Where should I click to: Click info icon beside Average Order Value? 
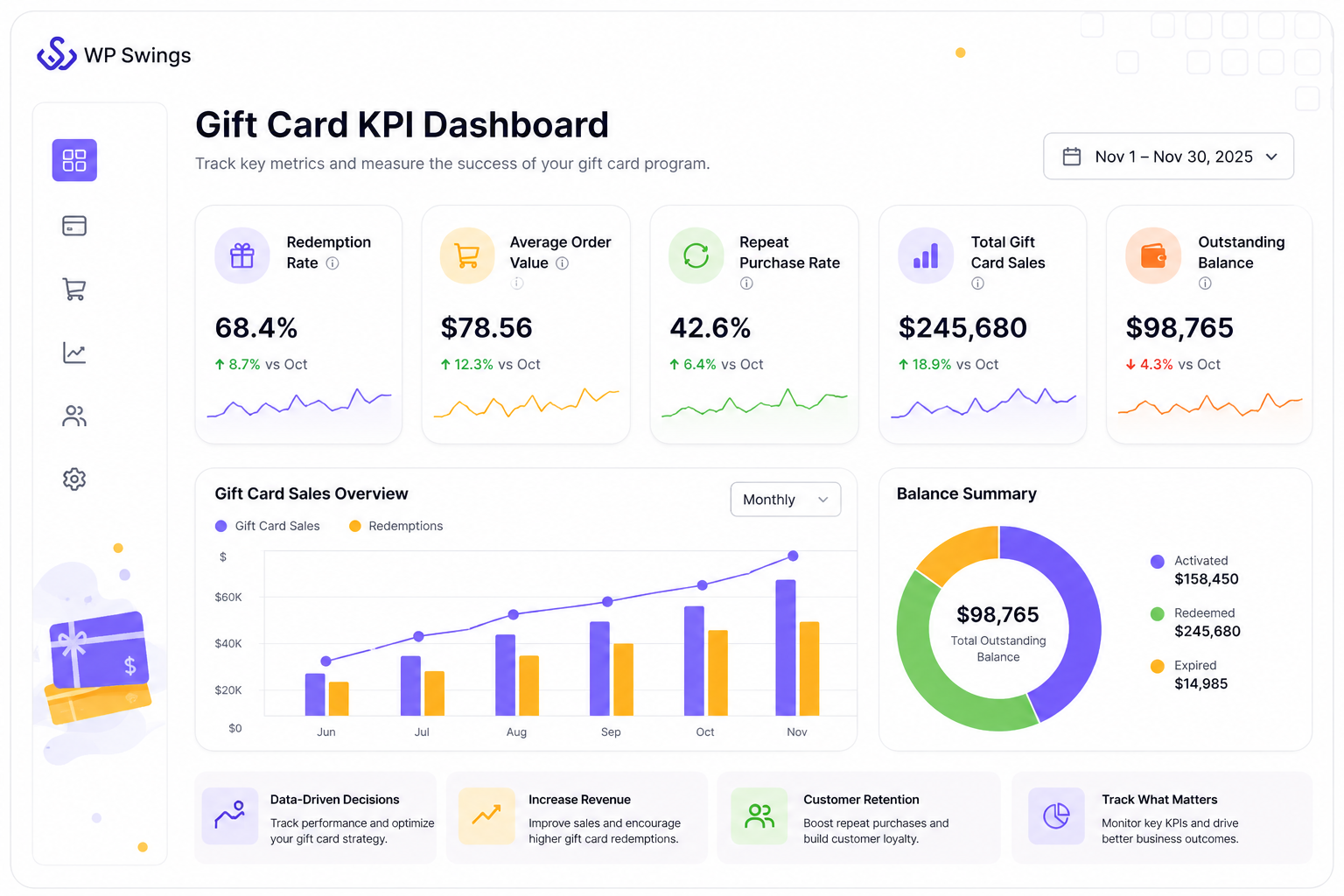coord(563,263)
